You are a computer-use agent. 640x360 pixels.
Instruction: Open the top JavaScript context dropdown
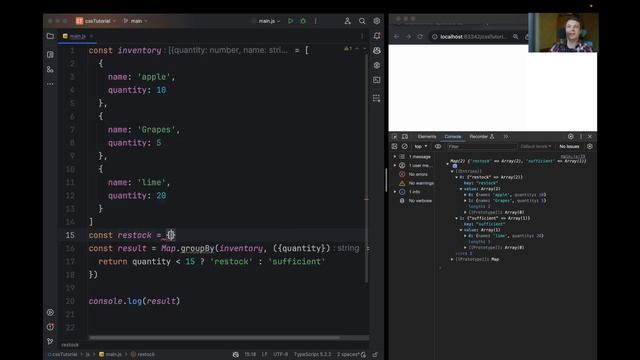421,147
